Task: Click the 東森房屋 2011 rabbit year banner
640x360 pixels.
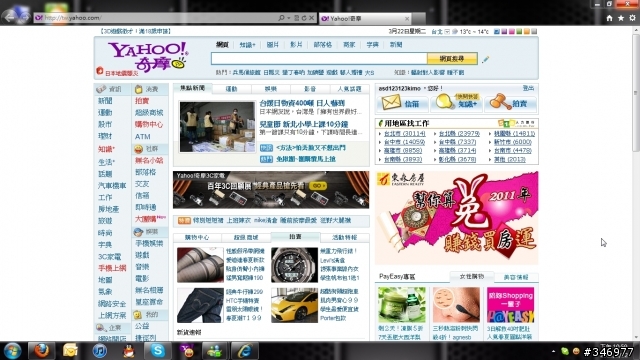Action: [456, 218]
